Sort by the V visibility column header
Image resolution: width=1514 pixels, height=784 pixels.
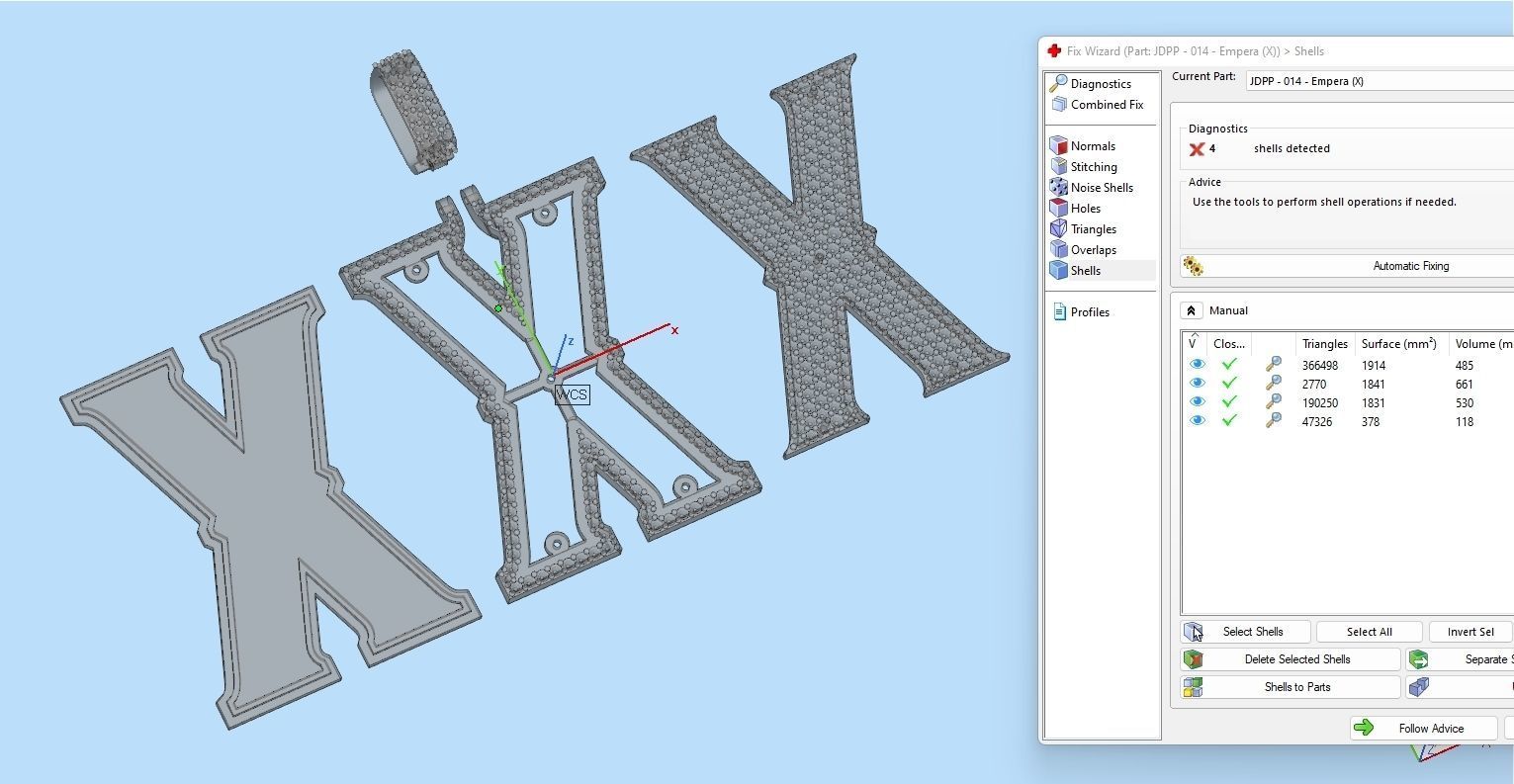pyautogui.click(x=1194, y=344)
